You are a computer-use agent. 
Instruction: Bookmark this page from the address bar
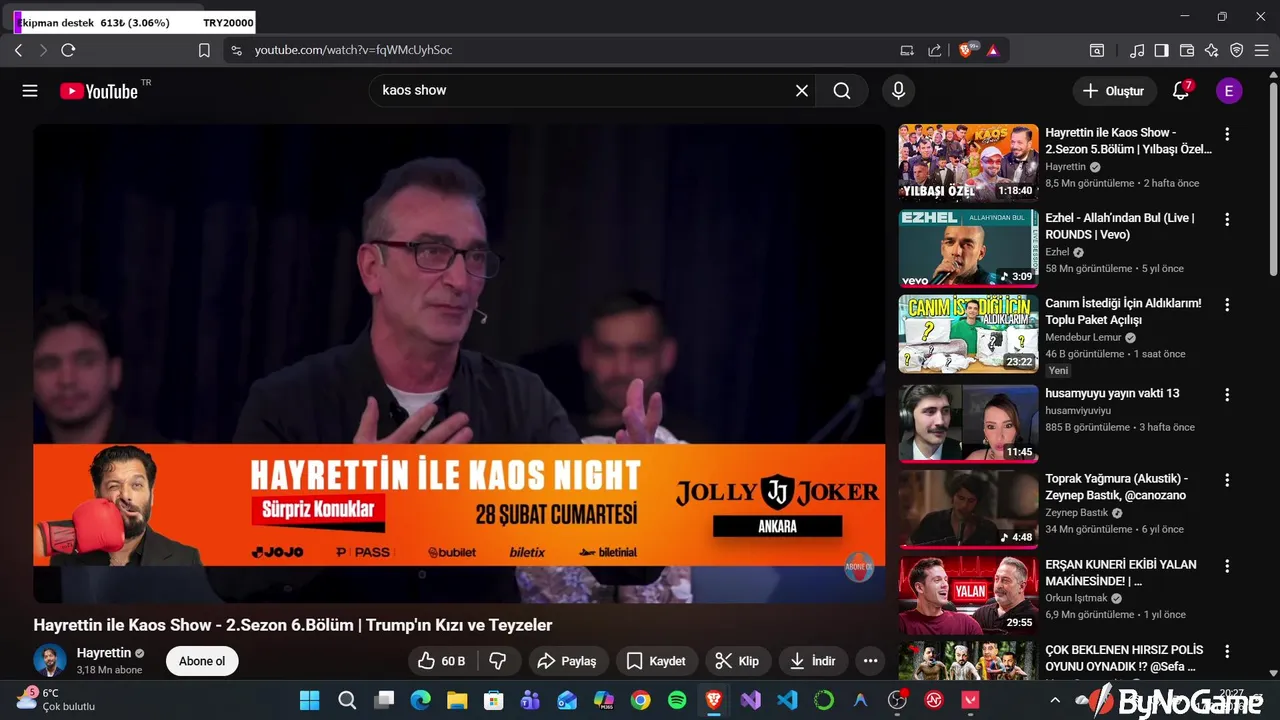tap(204, 50)
